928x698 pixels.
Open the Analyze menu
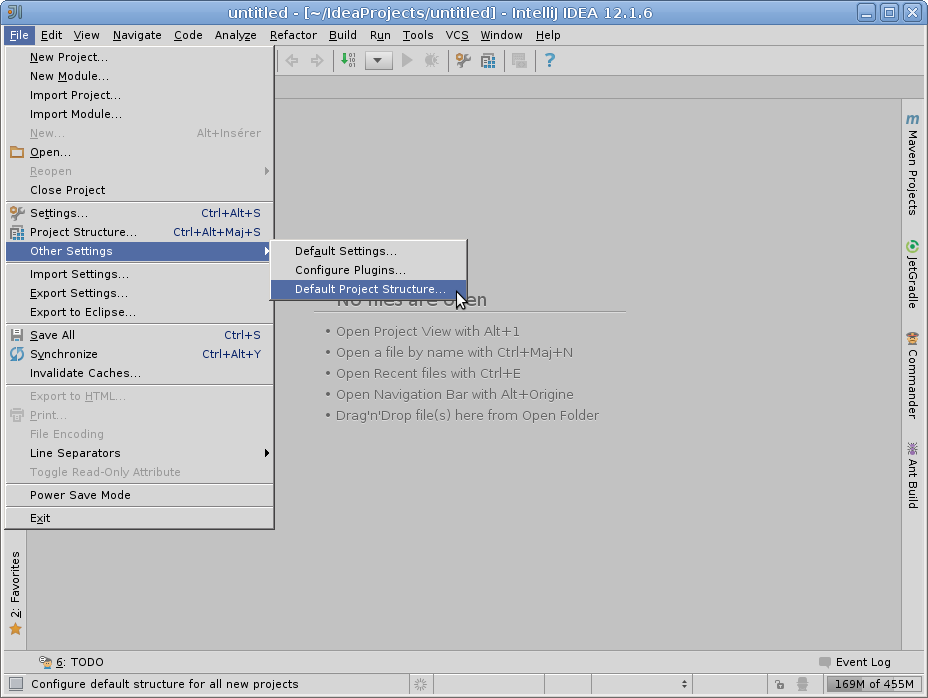[236, 36]
